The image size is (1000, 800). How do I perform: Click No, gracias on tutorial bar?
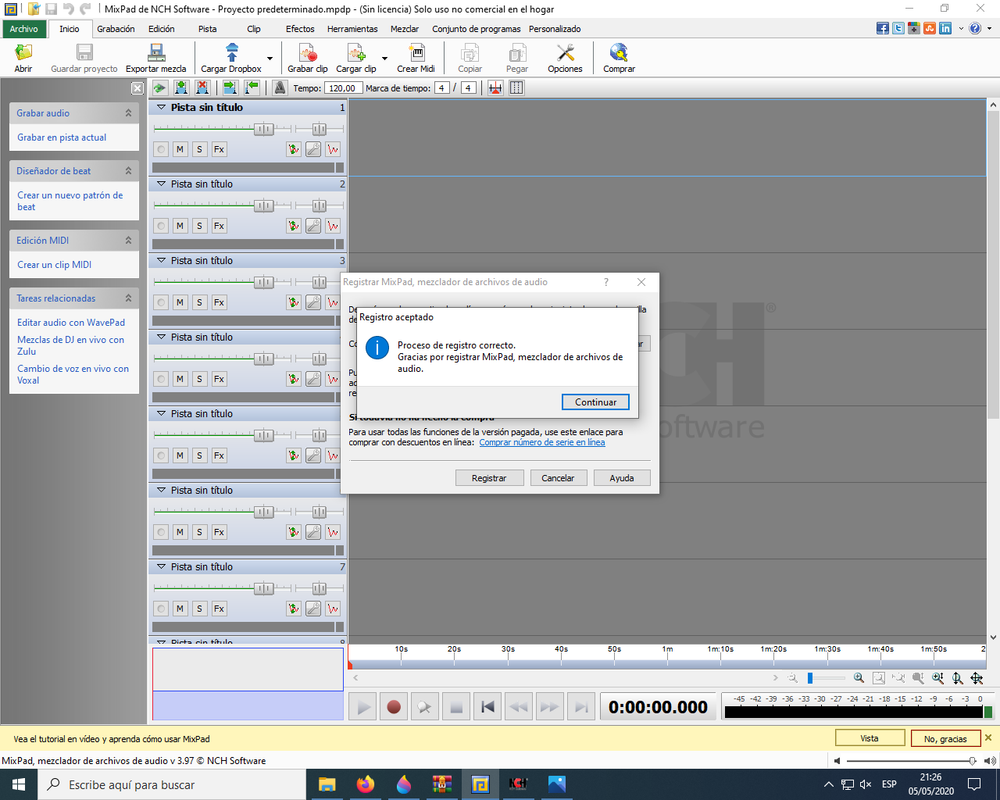click(945, 739)
